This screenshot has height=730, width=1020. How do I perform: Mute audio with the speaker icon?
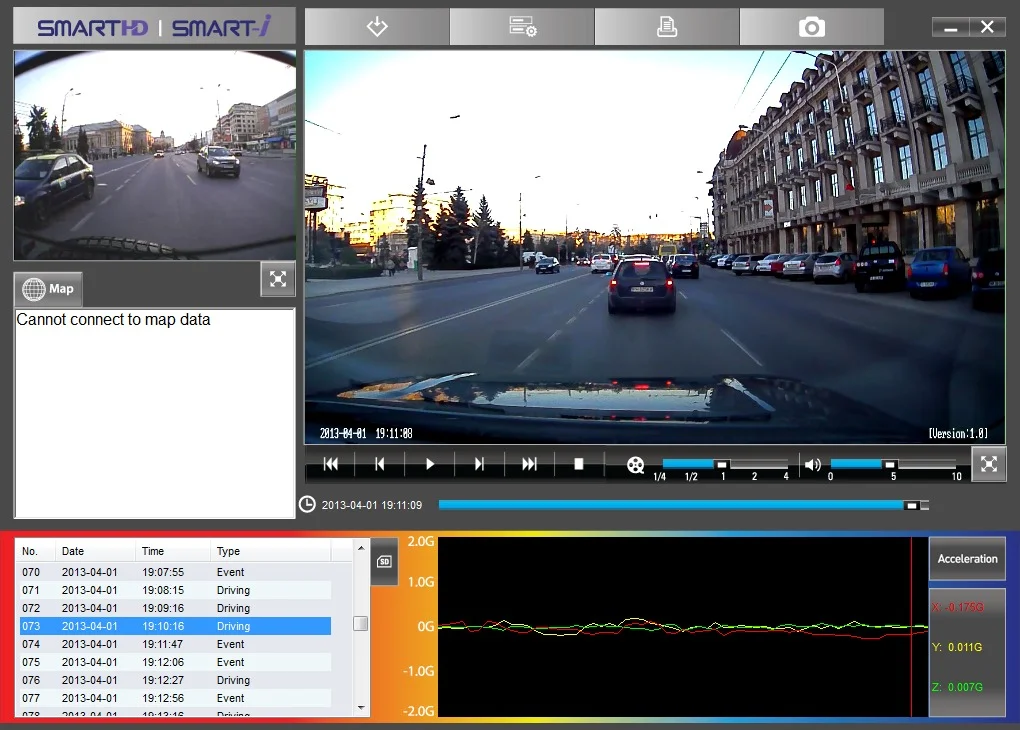(813, 464)
